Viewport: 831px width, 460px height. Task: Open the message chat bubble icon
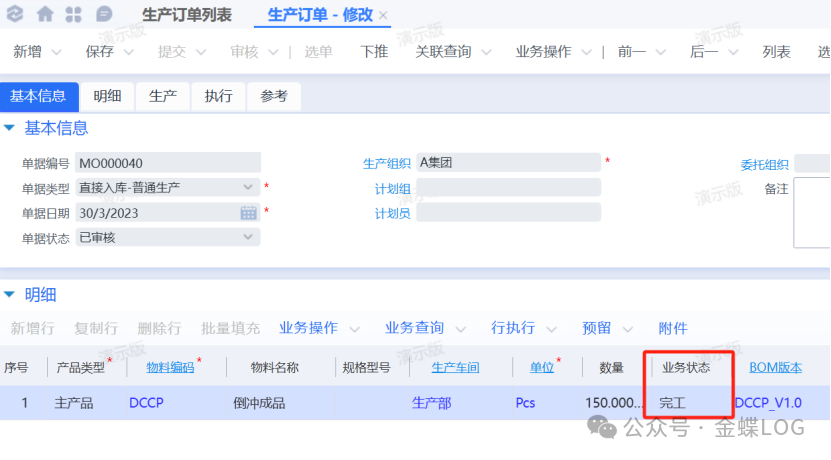(x=104, y=14)
